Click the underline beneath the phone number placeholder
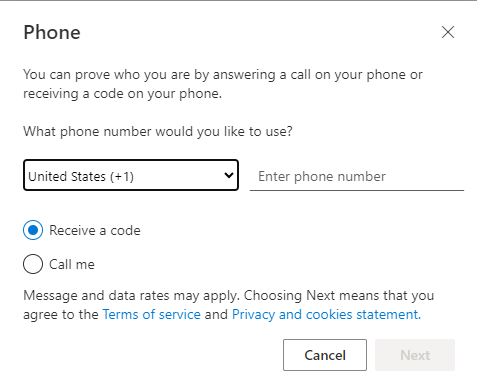This screenshot has width=477, height=385. tap(357, 190)
